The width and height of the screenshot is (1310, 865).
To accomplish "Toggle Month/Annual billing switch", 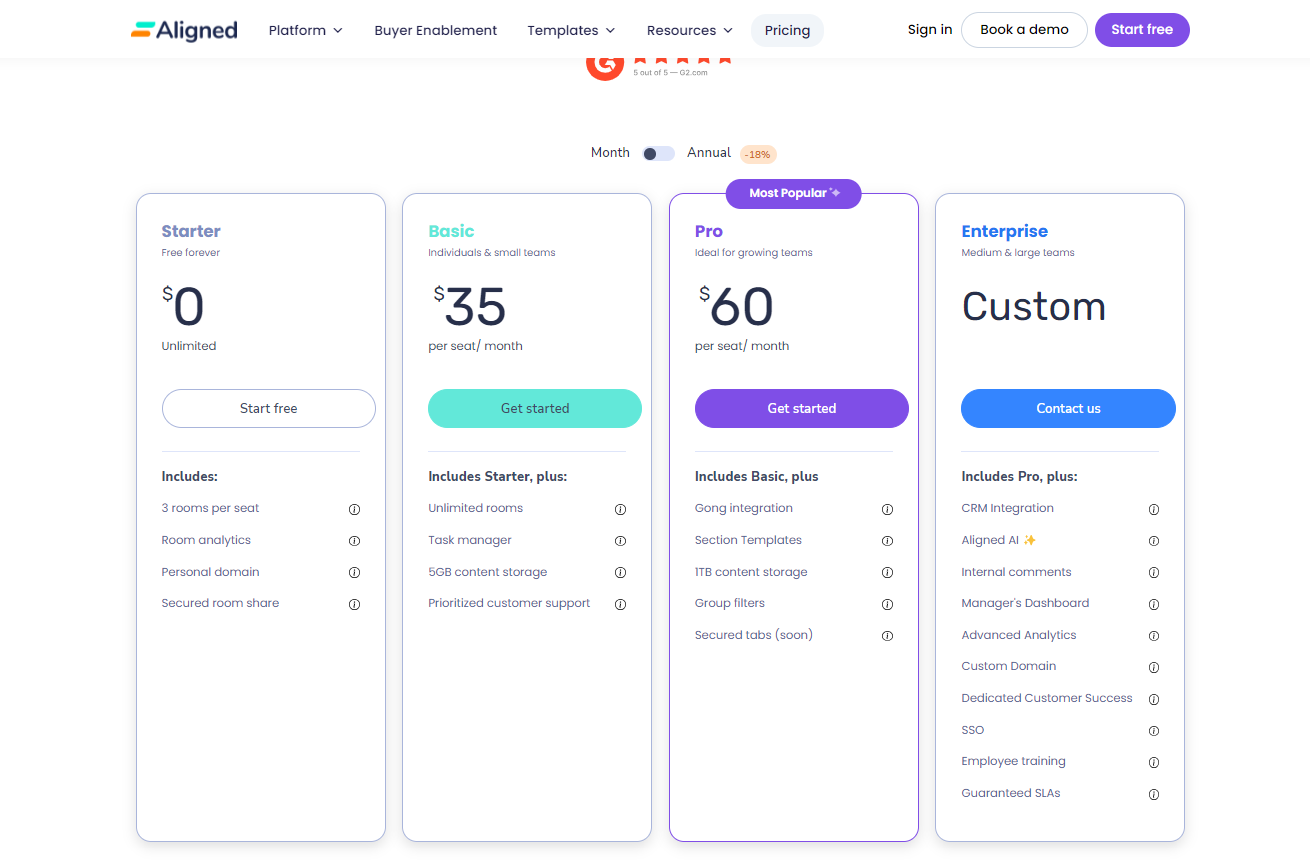I will (x=658, y=153).
